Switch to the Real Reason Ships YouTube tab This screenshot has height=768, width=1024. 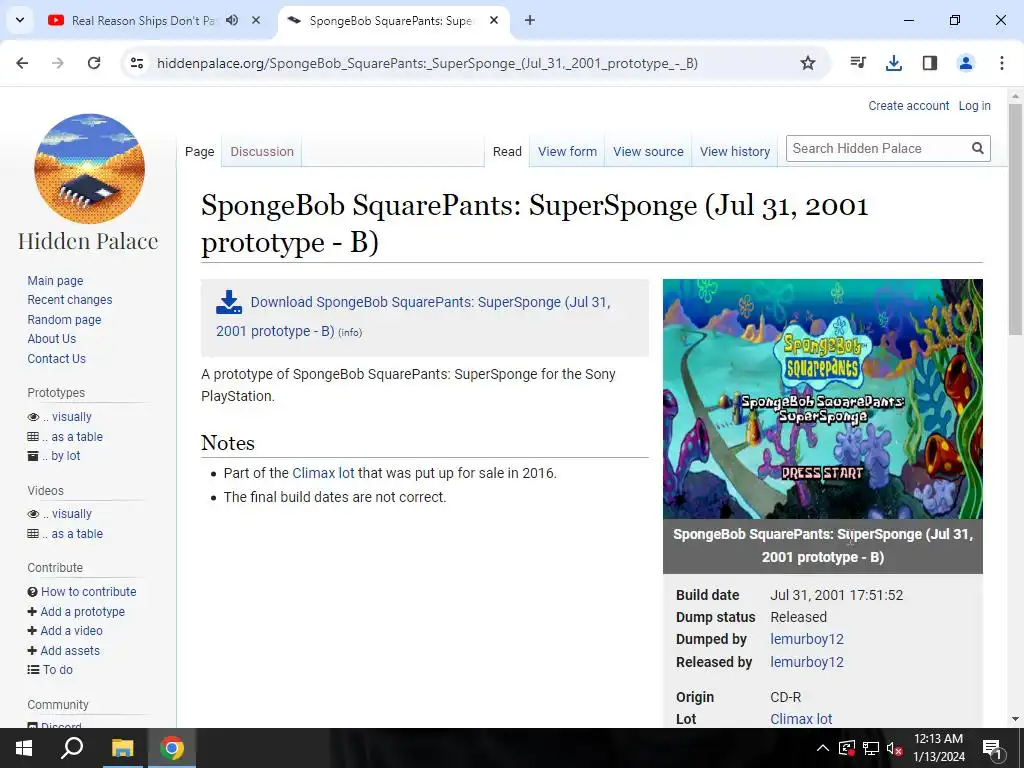pos(141,20)
